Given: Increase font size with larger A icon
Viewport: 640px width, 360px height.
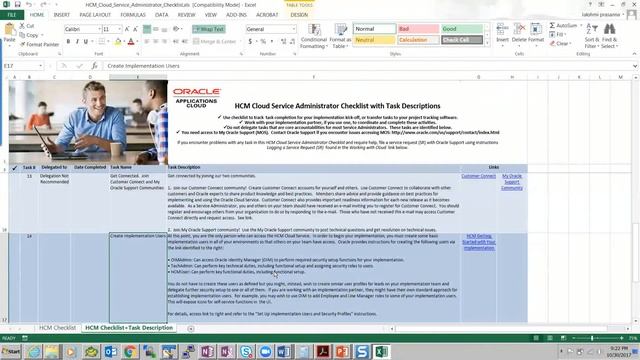Looking at the screenshot, I should tap(127, 29).
